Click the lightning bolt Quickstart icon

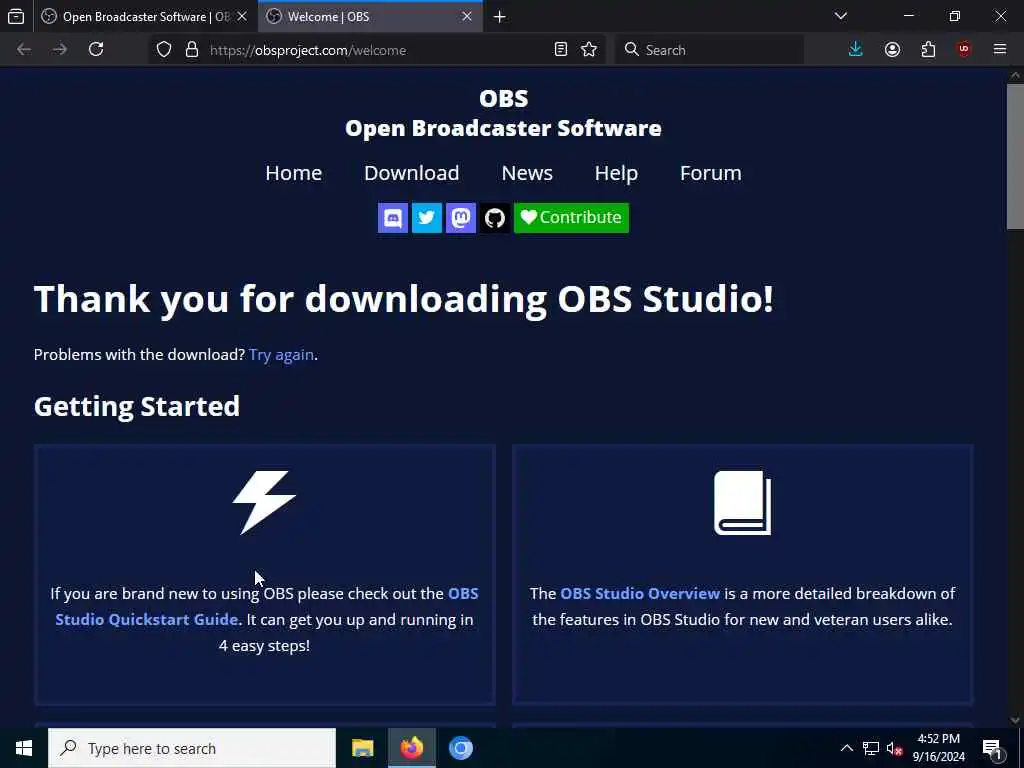264,502
